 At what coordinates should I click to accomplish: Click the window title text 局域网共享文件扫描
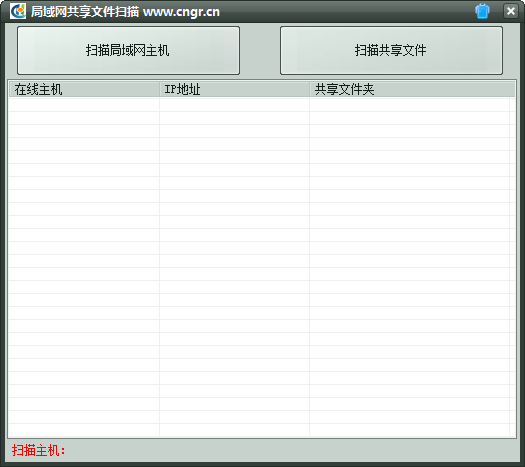(x=85, y=12)
